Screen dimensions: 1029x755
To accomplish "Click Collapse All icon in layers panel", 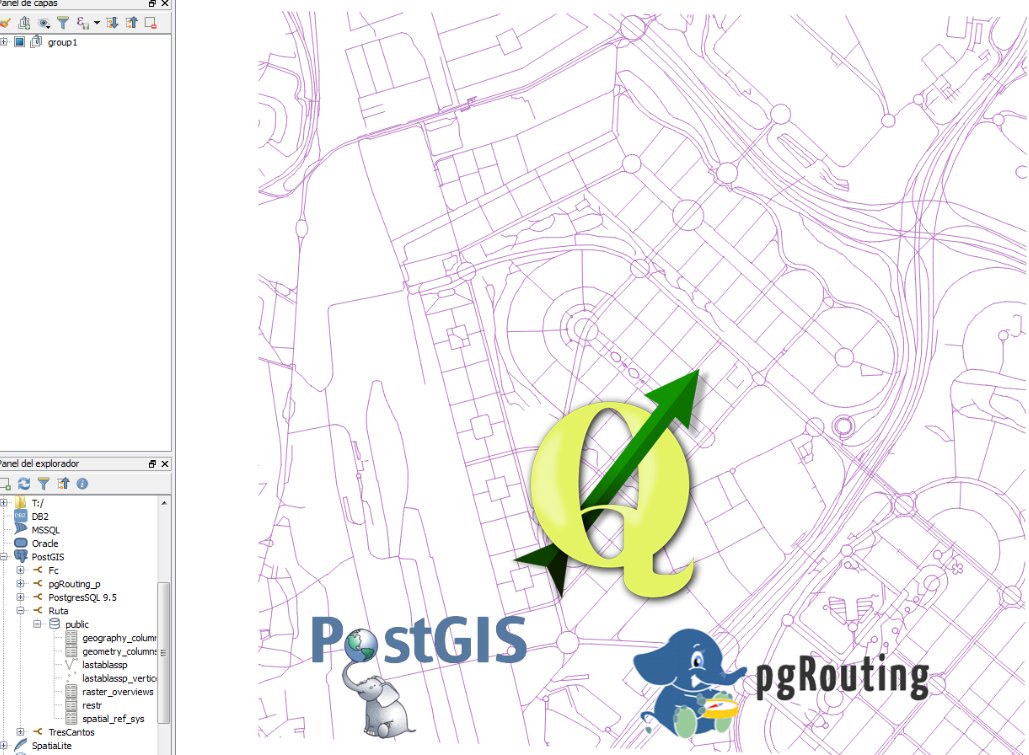I will 131,23.
